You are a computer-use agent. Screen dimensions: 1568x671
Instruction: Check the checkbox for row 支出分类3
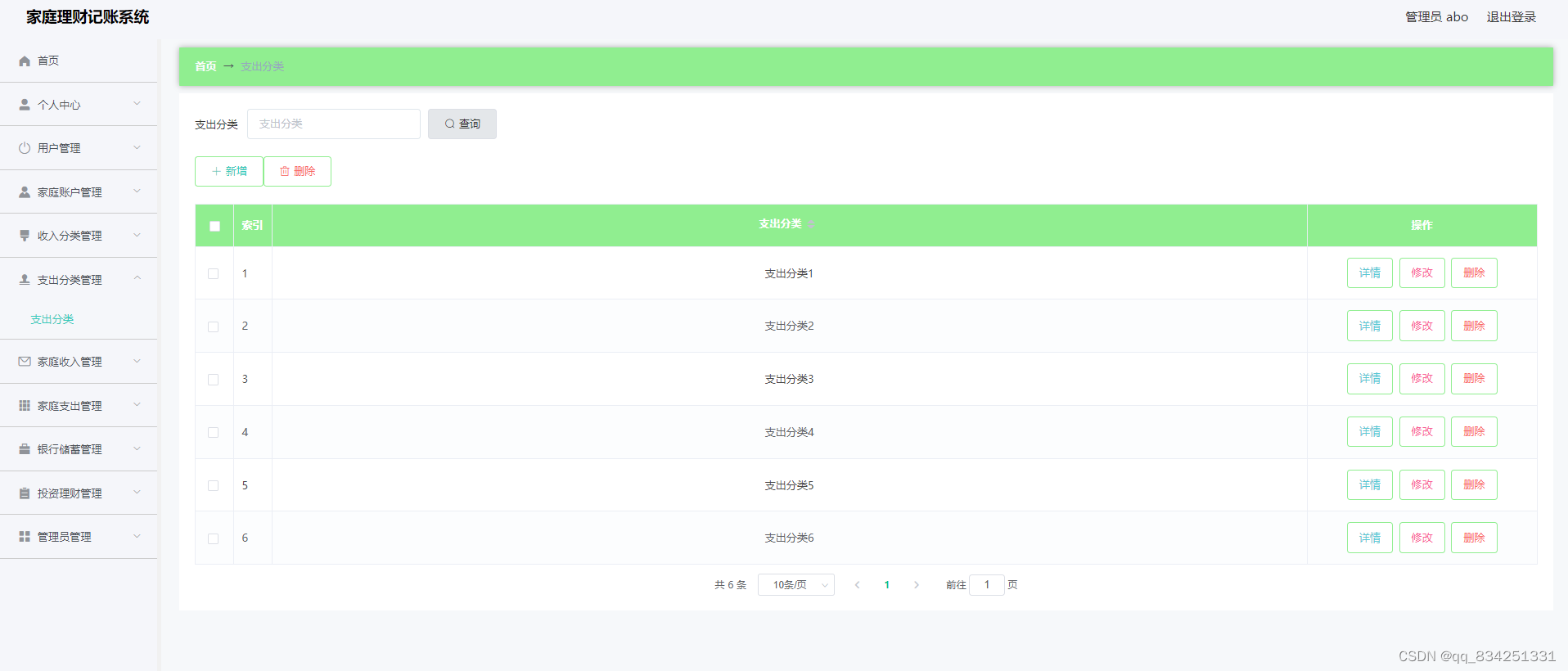click(214, 380)
